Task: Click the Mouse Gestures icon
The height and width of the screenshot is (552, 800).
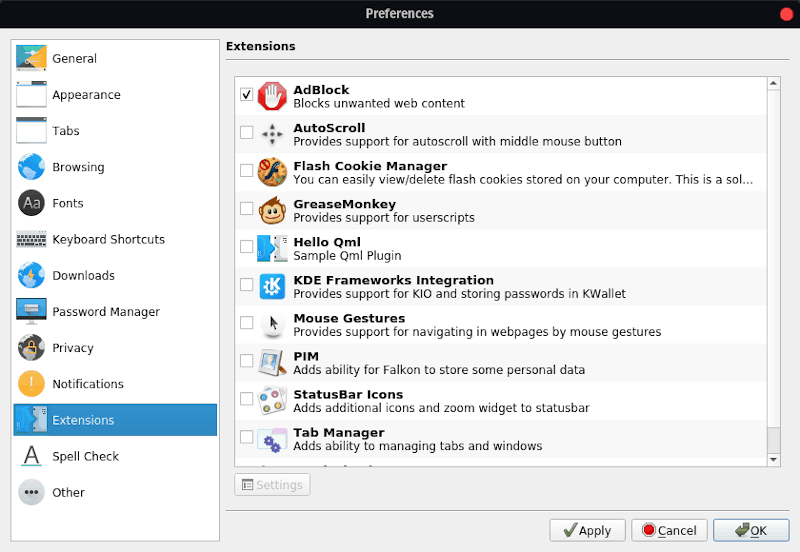Action: (272, 324)
